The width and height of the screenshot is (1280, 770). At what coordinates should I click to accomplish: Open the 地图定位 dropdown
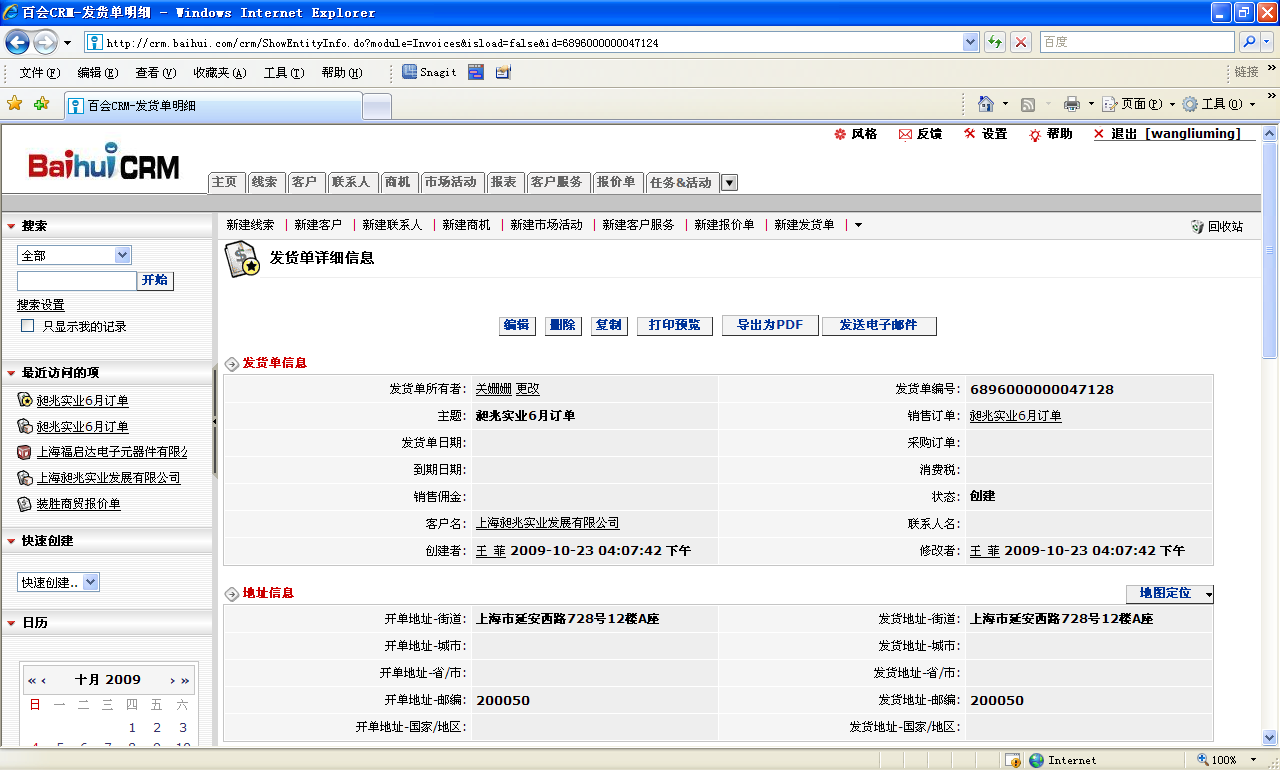click(1169, 594)
